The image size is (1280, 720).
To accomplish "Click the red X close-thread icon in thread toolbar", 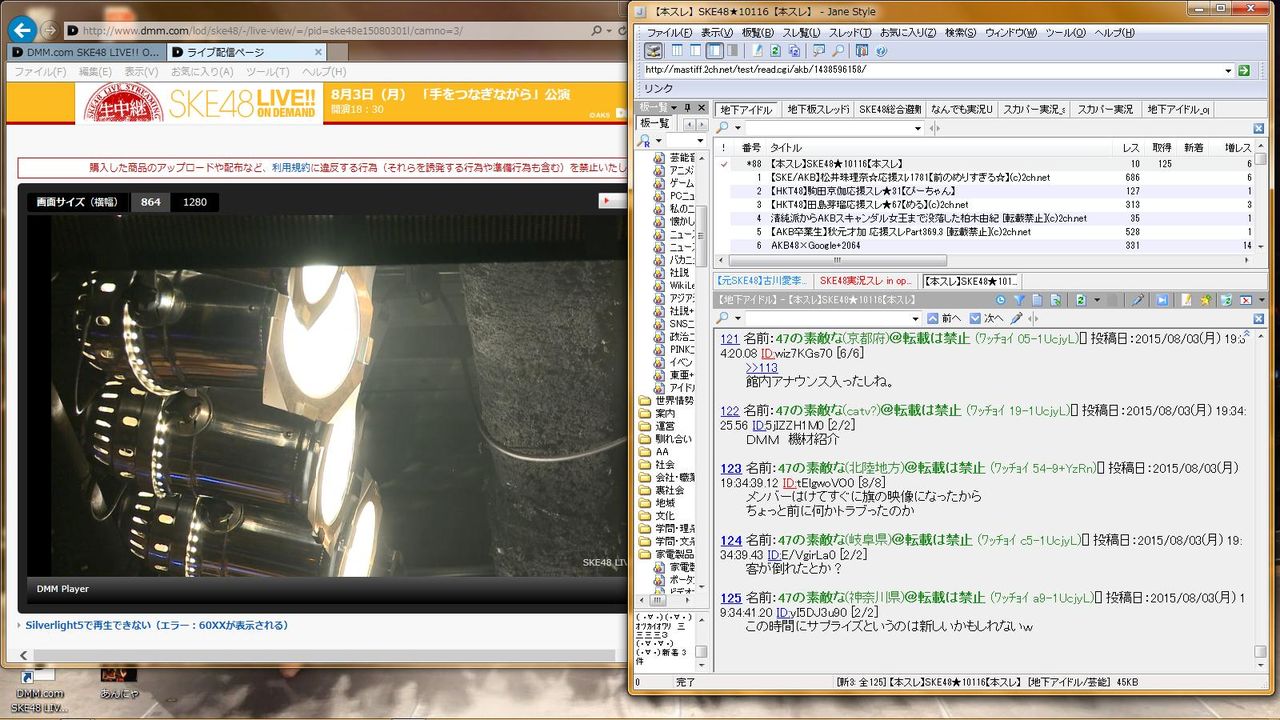I will tap(1246, 300).
